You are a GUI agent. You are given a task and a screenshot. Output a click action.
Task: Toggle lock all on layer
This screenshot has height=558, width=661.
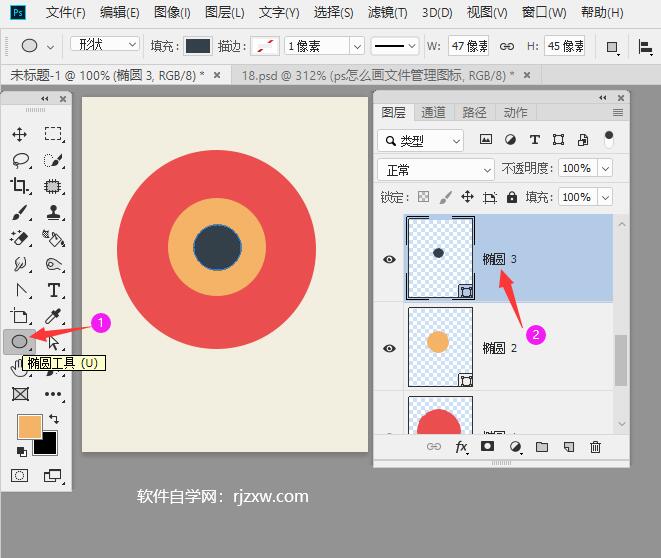point(512,197)
